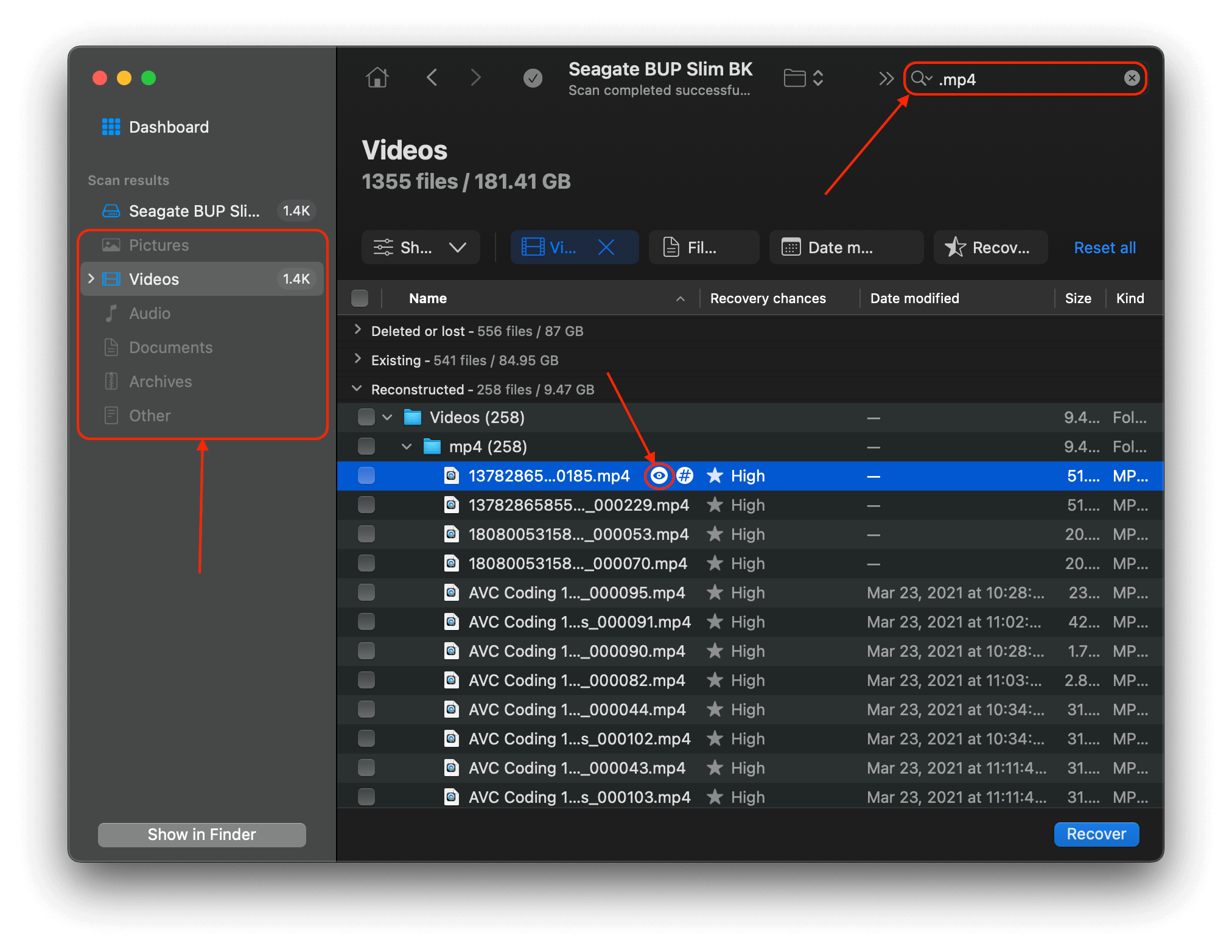Screen dimensions: 1232x952
Task: Tick the checkbox for AVC Coding 1..._000095.mp4
Action: (366, 592)
